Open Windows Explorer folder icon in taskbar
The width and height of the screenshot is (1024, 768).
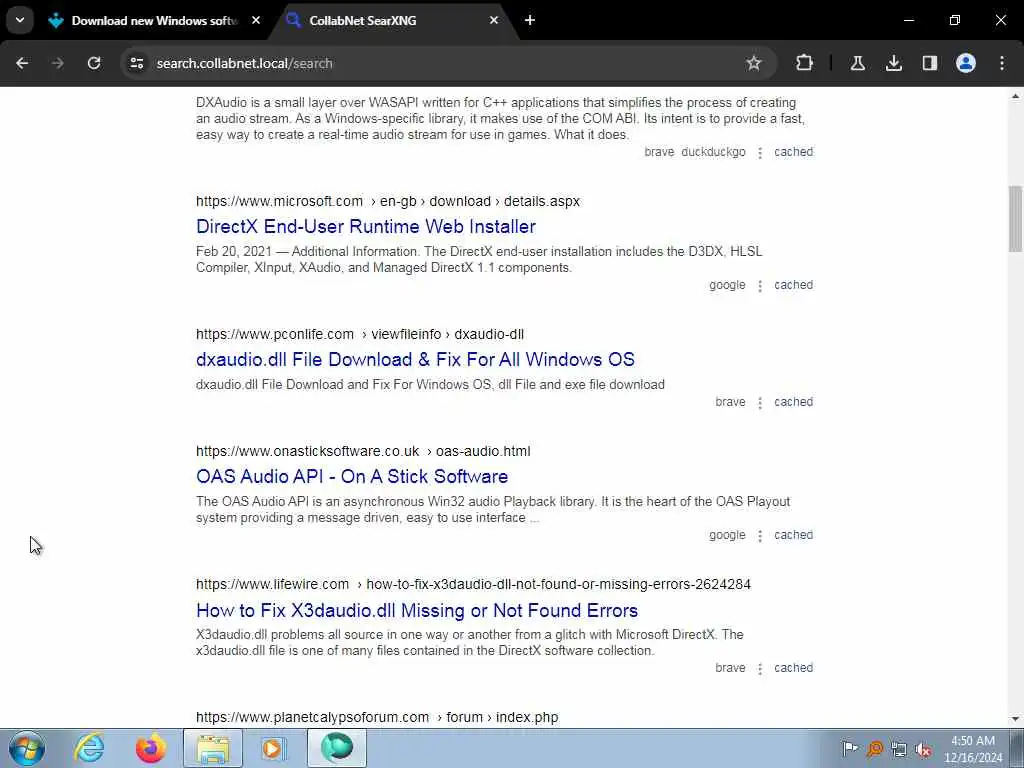click(x=213, y=748)
